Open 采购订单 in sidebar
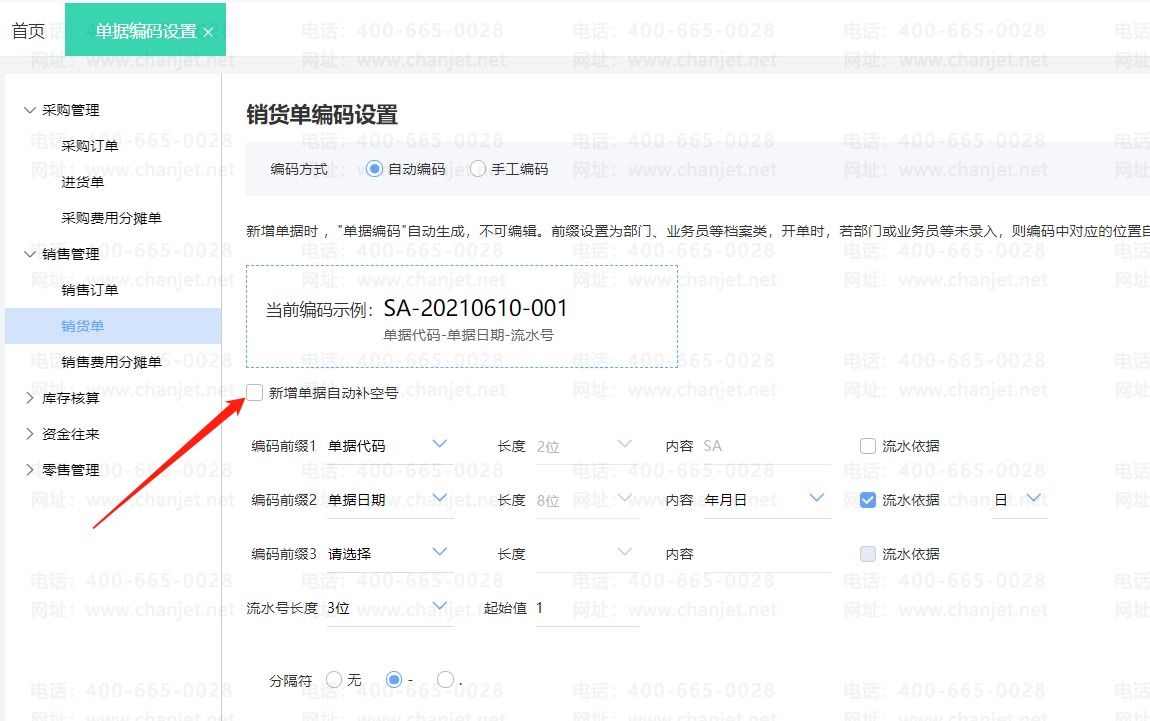This screenshot has width=1150, height=721. (89, 146)
